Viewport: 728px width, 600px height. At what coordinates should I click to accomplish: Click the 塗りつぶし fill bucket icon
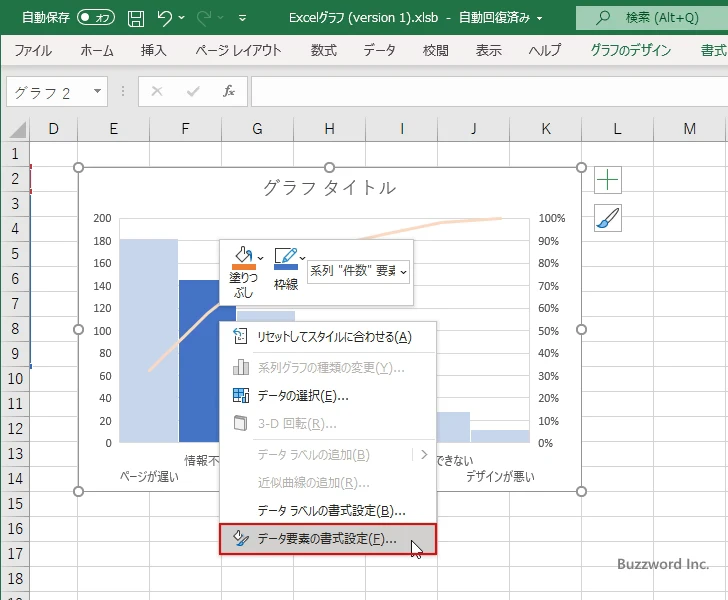click(244, 258)
